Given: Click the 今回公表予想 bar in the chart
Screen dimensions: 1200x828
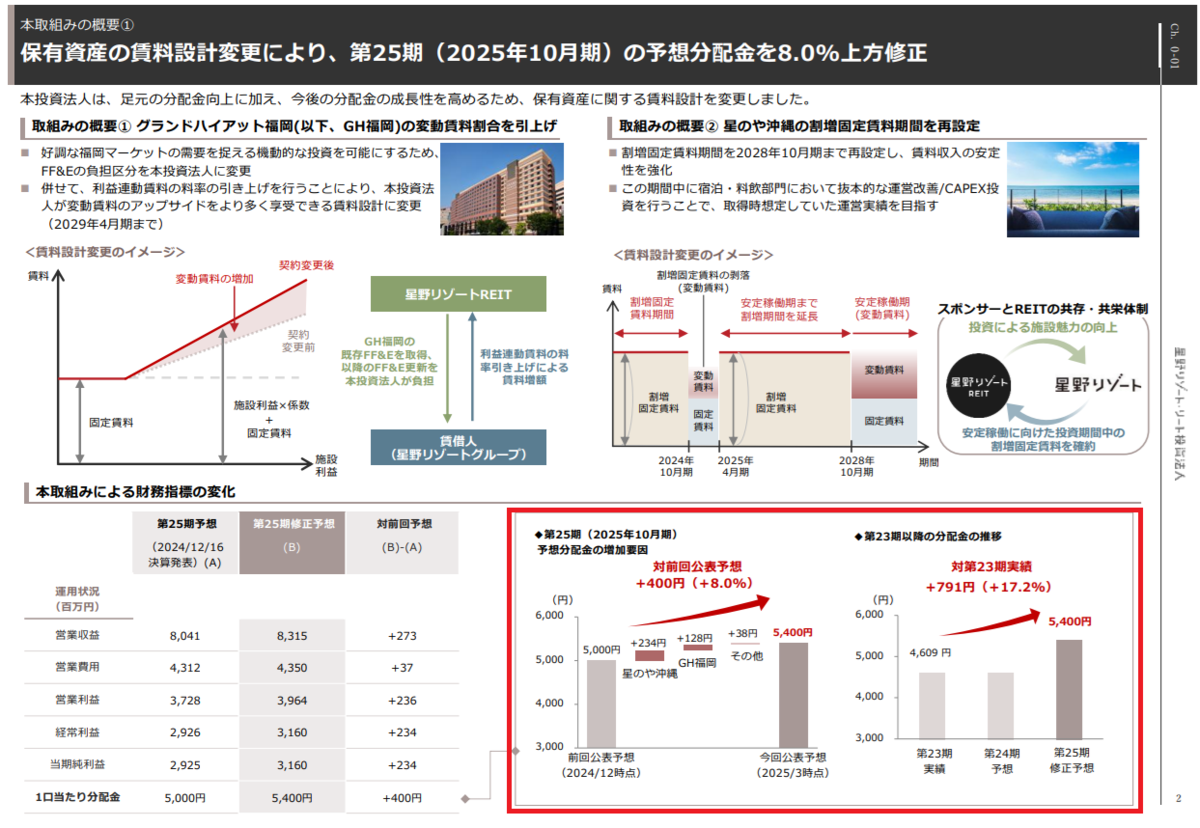Looking at the screenshot, I should (x=794, y=694).
